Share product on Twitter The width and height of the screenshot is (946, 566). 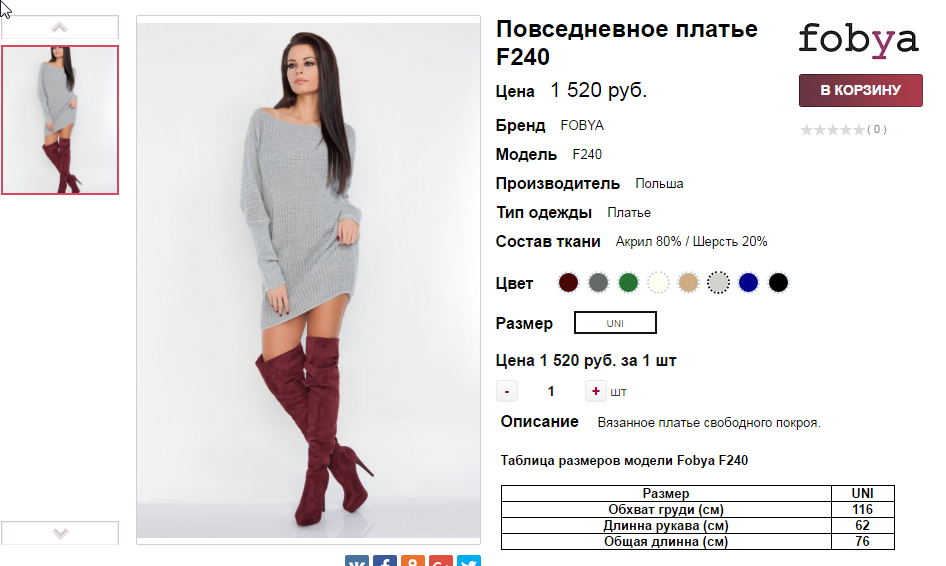pyautogui.click(x=469, y=561)
